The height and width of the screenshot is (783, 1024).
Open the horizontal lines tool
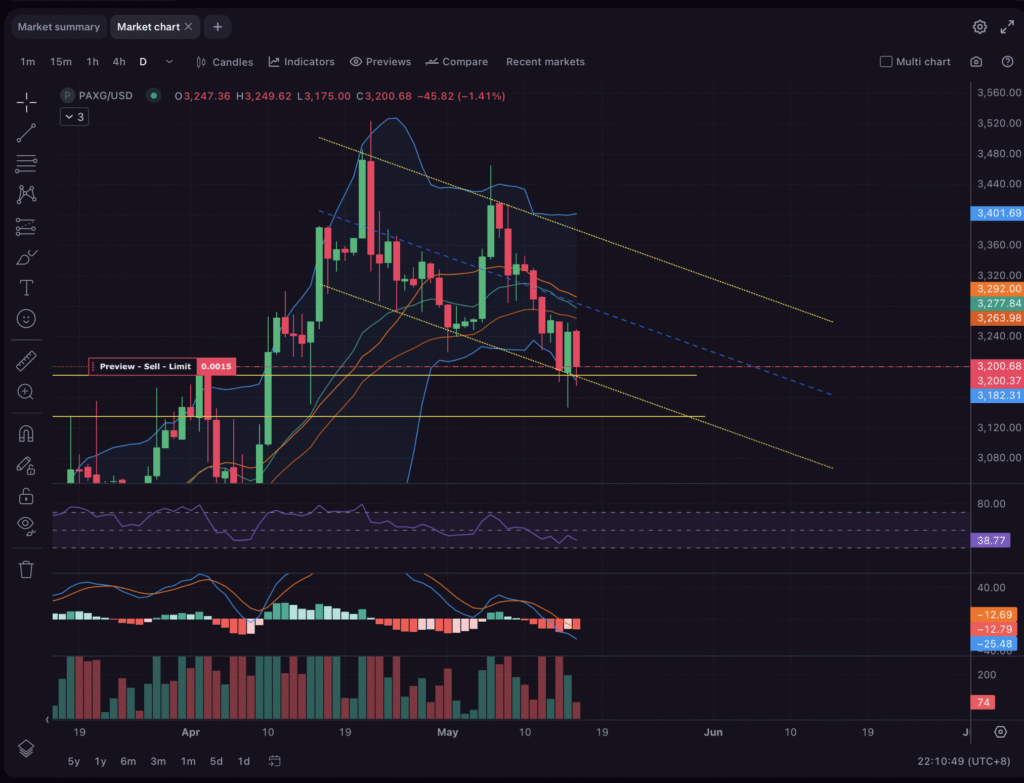(x=26, y=163)
